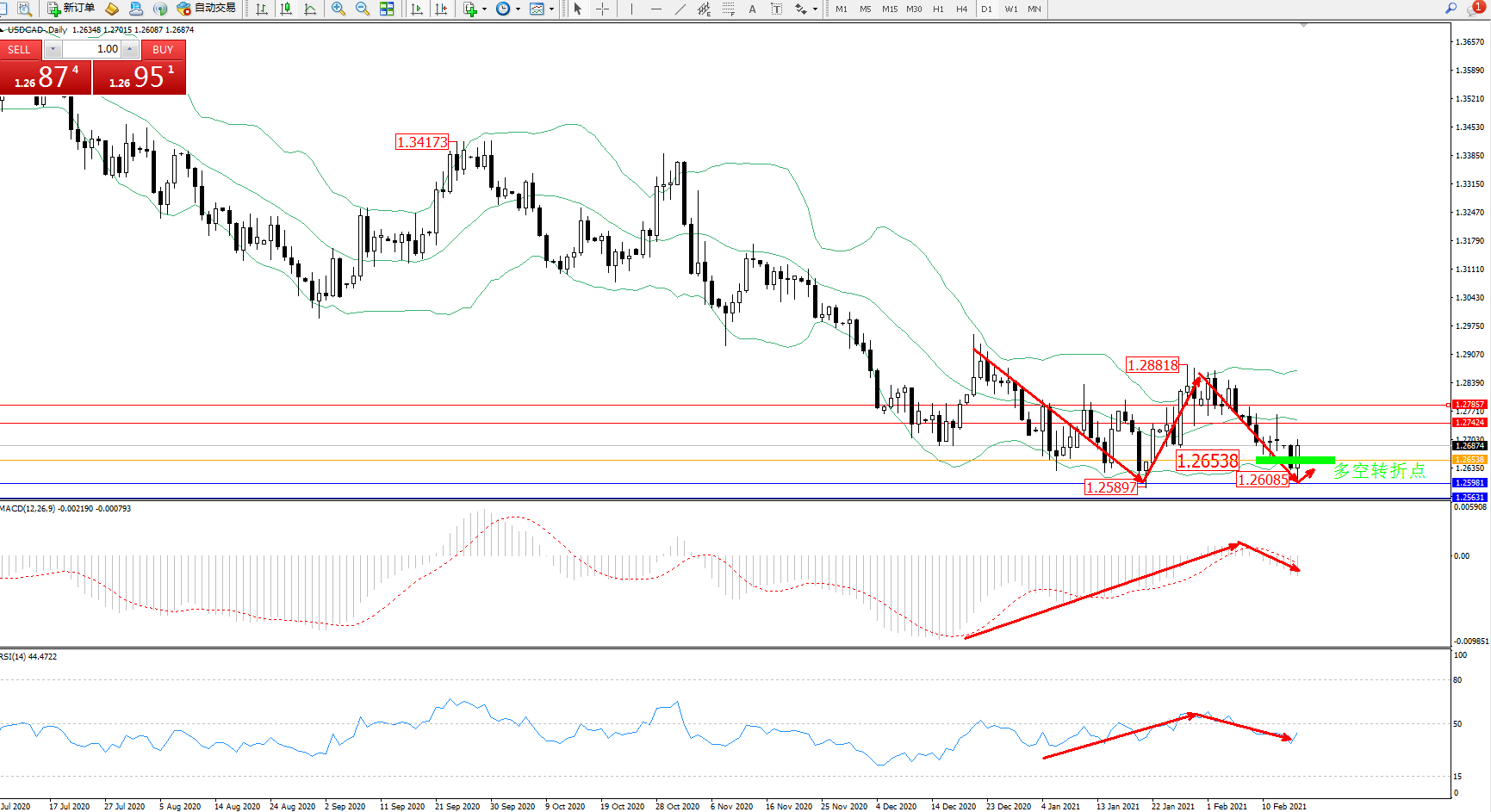The height and width of the screenshot is (812, 1491).
Task: Switch to the H4 timeframe
Action: [961, 9]
